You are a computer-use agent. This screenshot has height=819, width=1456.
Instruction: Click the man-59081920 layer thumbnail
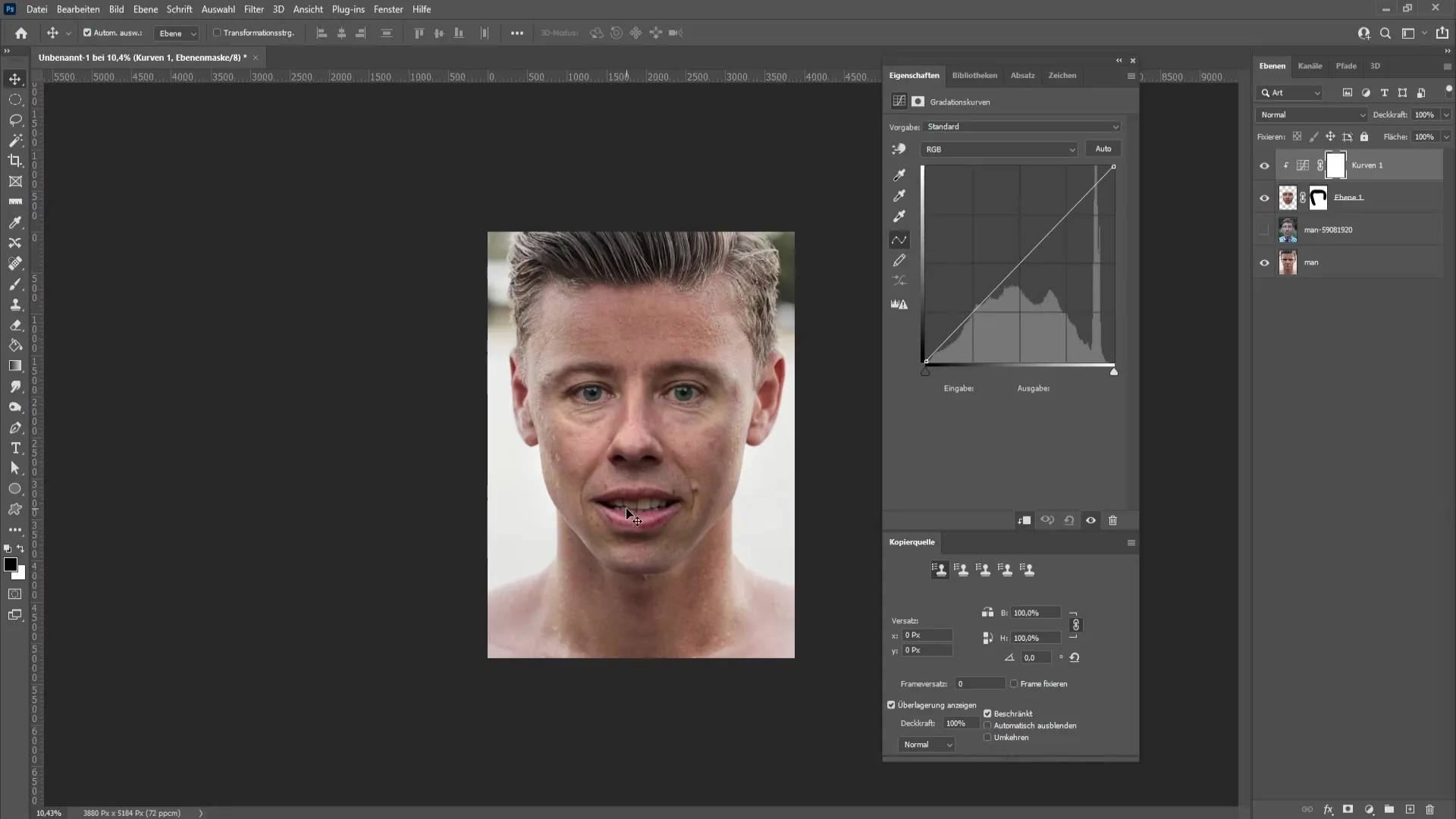(1287, 229)
